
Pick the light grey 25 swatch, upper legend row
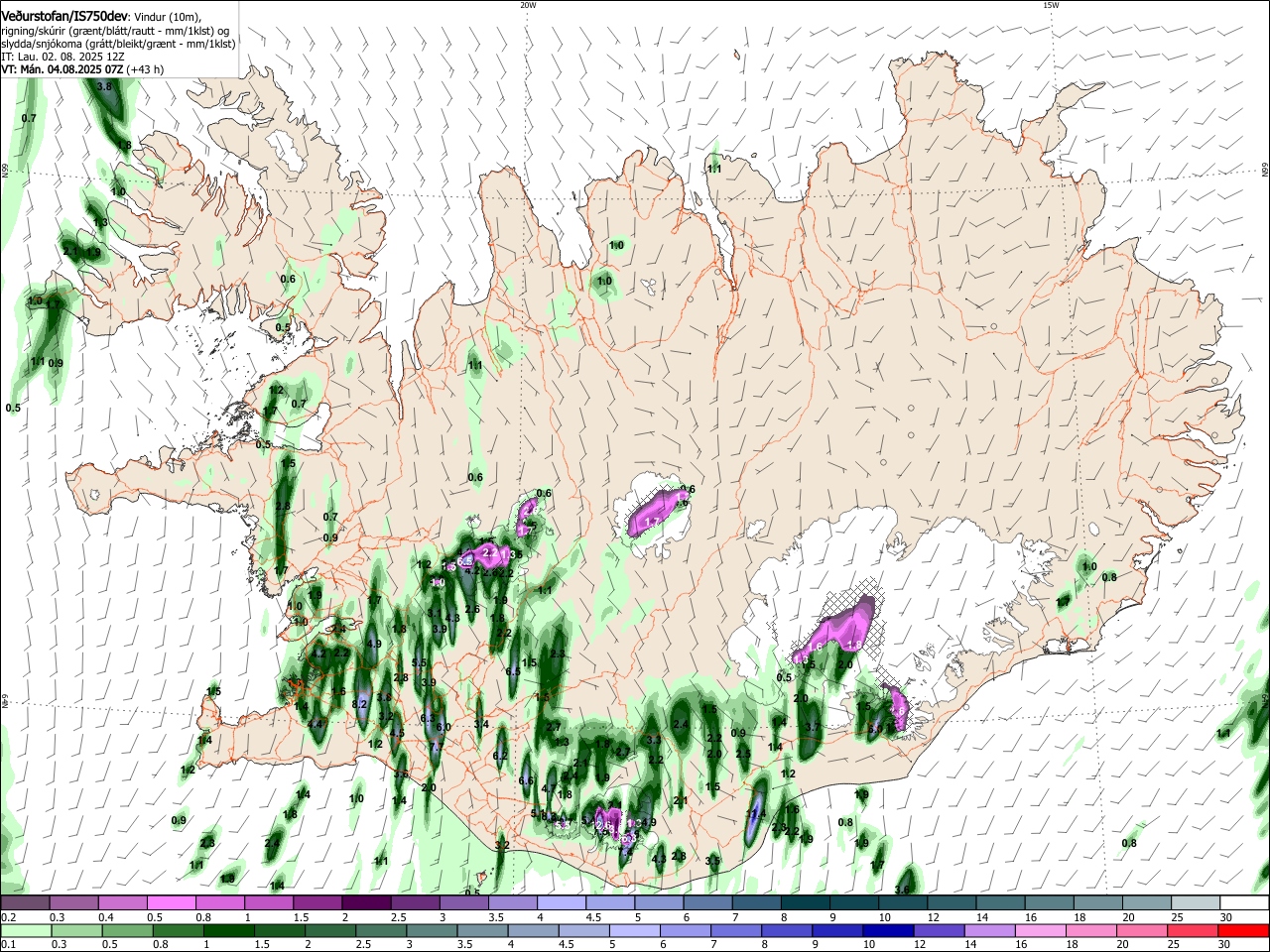coord(1197,903)
